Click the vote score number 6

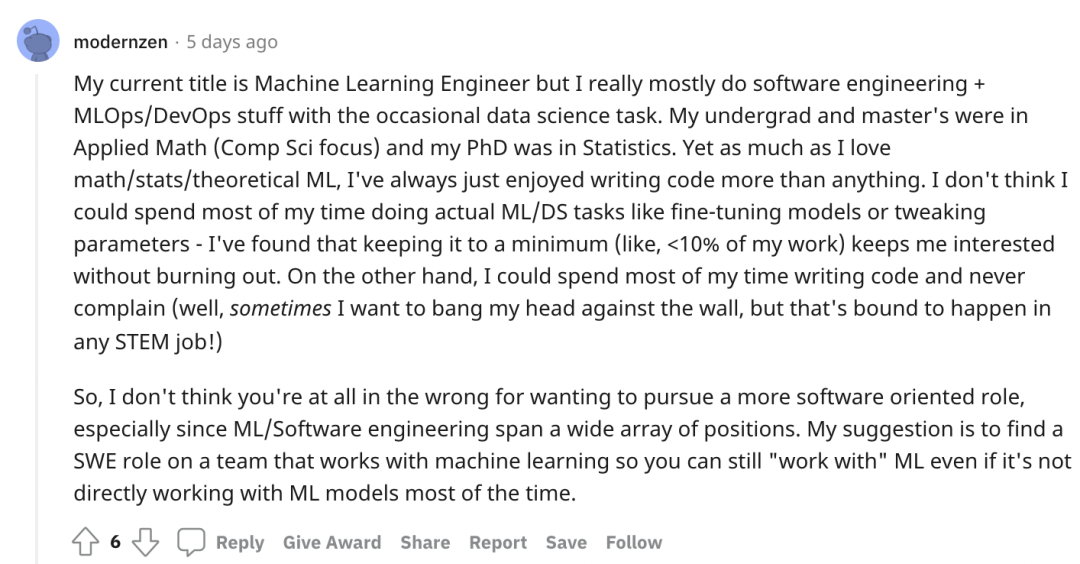(x=115, y=542)
